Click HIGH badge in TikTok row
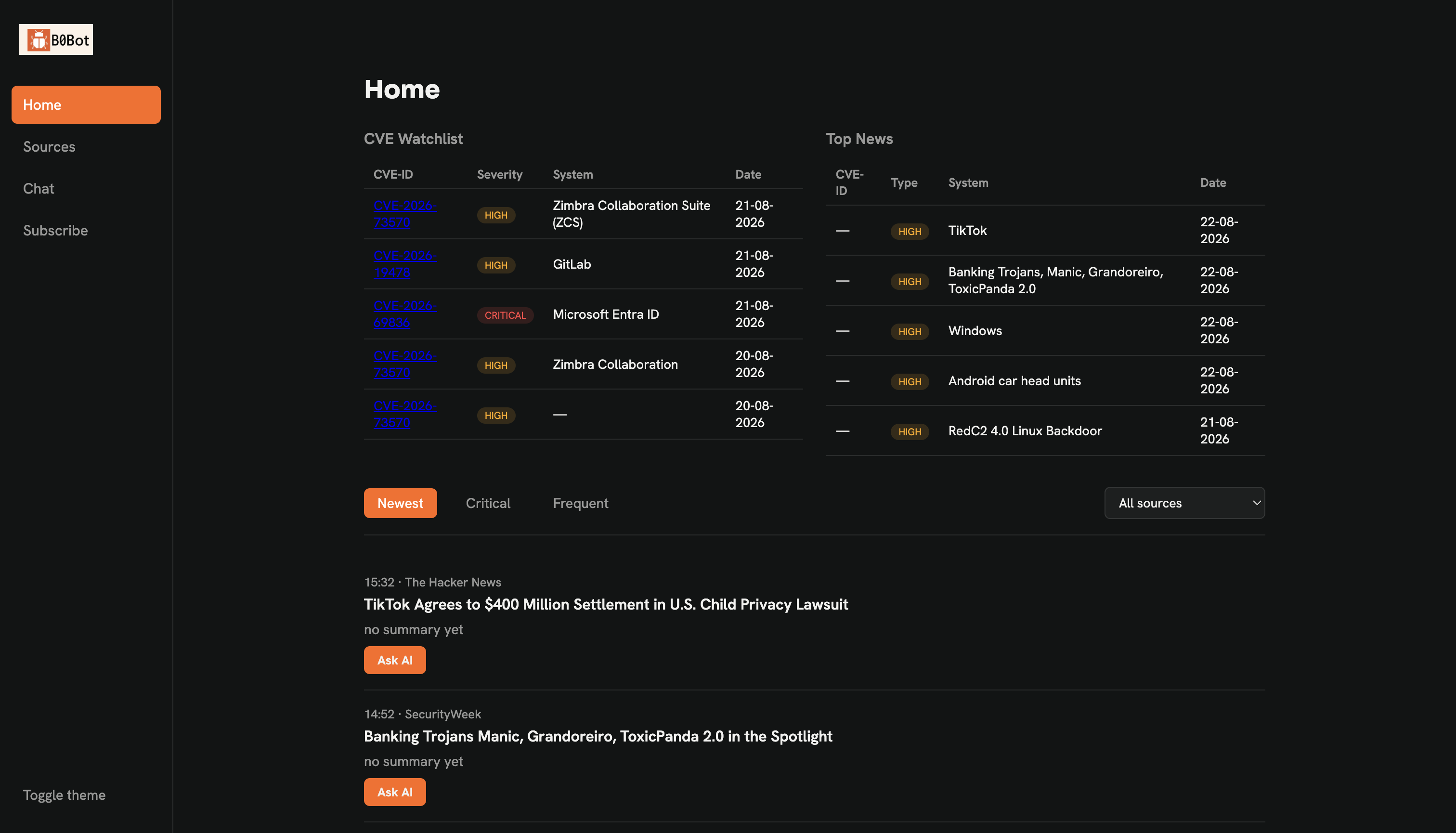 tap(910, 231)
